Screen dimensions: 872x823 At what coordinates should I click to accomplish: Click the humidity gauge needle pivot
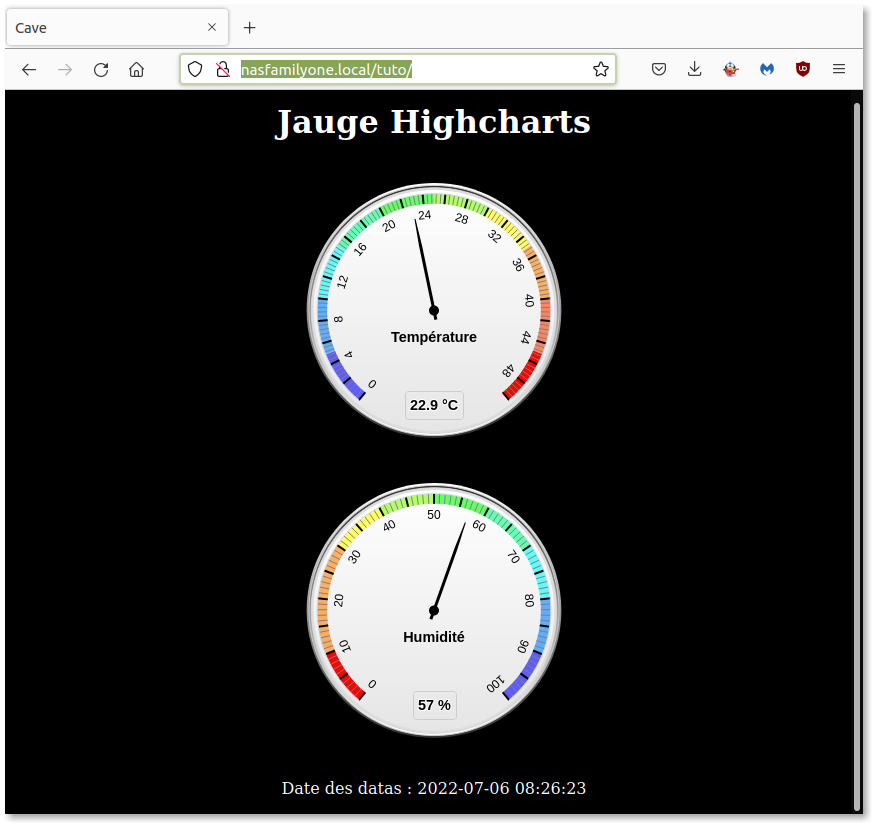[x=434, y=611]
